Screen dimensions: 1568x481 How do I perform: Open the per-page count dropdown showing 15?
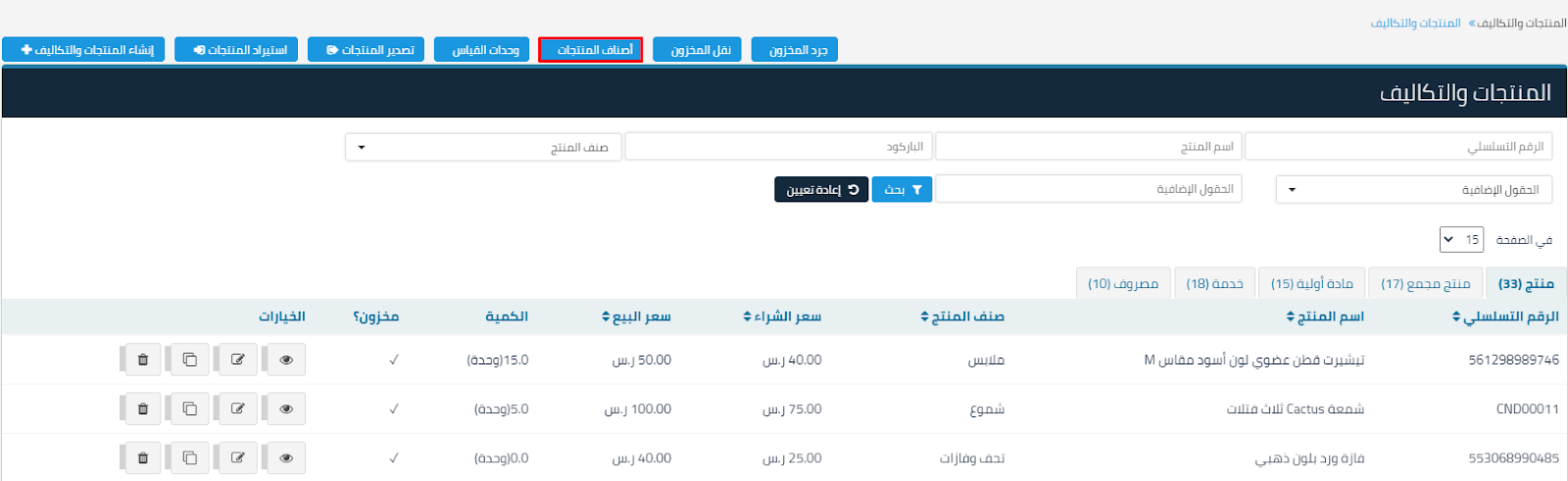[x=1460, y=239]
